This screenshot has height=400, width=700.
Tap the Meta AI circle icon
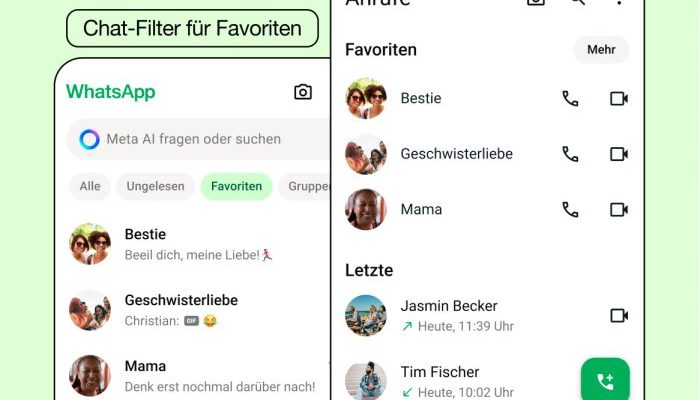tap(89, 139)
